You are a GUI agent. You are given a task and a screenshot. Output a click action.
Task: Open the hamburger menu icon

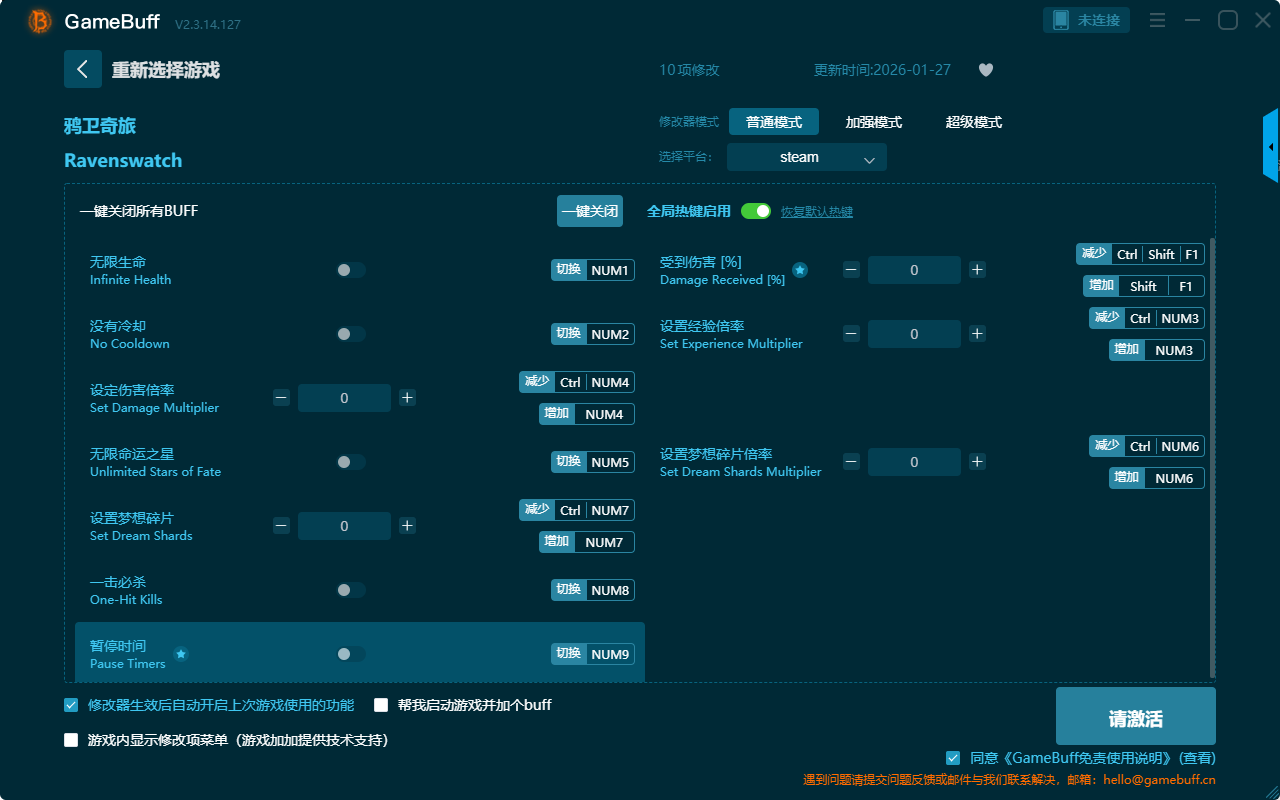click(x=1157, y=21)
